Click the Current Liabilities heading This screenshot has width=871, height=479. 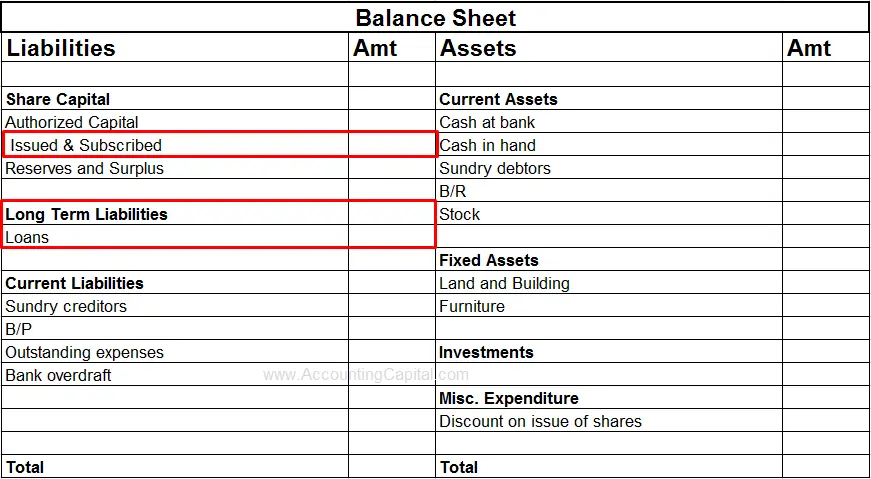click(75, 283)
